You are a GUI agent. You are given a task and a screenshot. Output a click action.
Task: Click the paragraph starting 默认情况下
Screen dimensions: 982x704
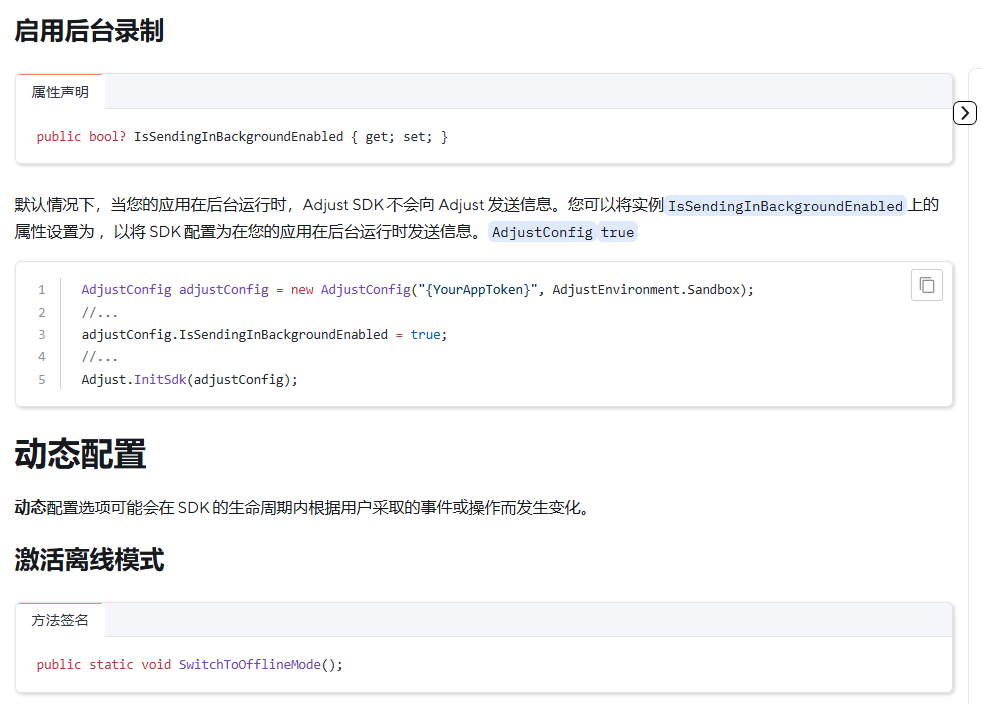point(477,219)
